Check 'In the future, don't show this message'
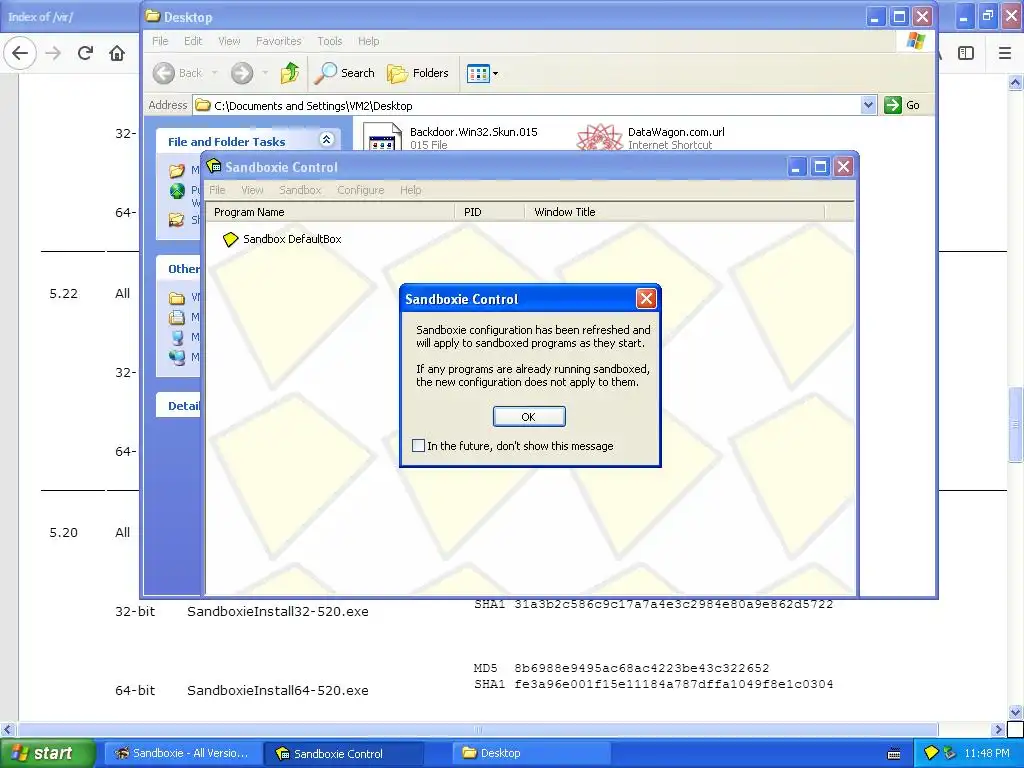 419,445
